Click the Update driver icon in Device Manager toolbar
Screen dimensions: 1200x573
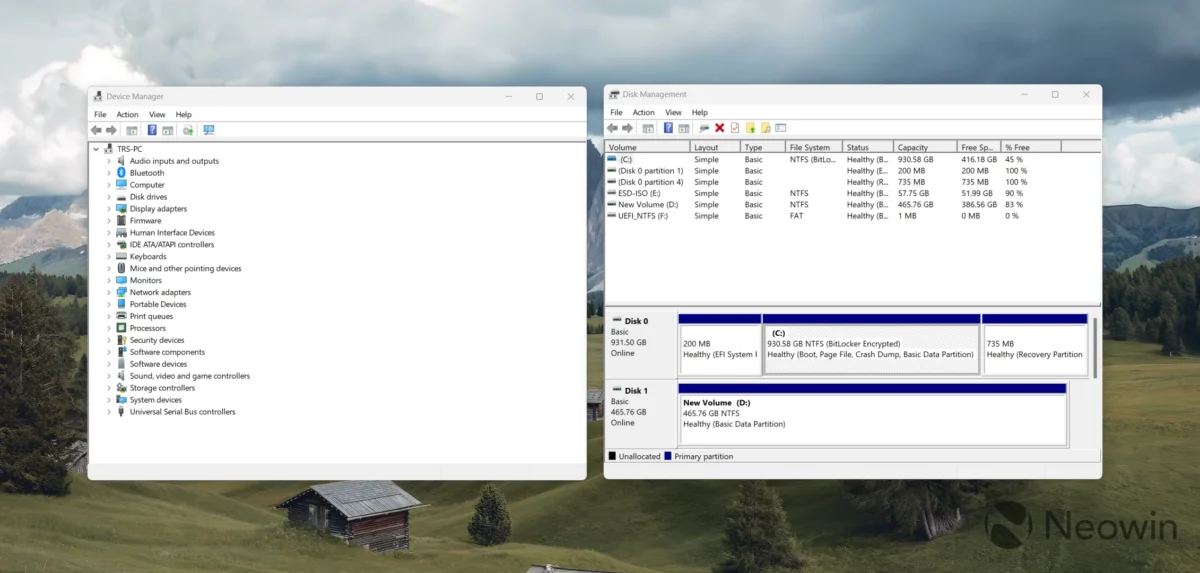[187, 130]
